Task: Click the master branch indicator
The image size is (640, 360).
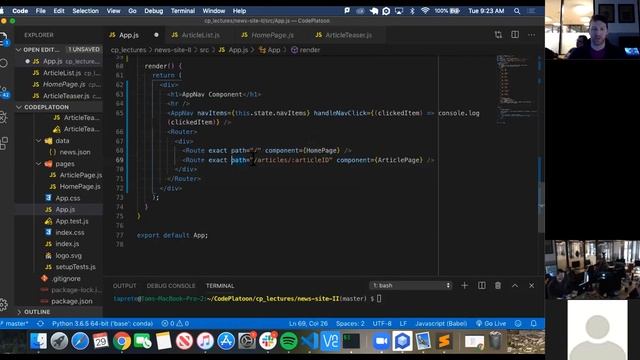Action: coord(16,323)
